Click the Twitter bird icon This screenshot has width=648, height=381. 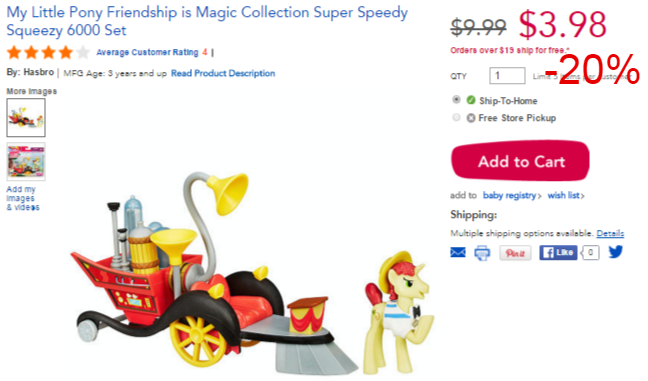tap(615, 252)
